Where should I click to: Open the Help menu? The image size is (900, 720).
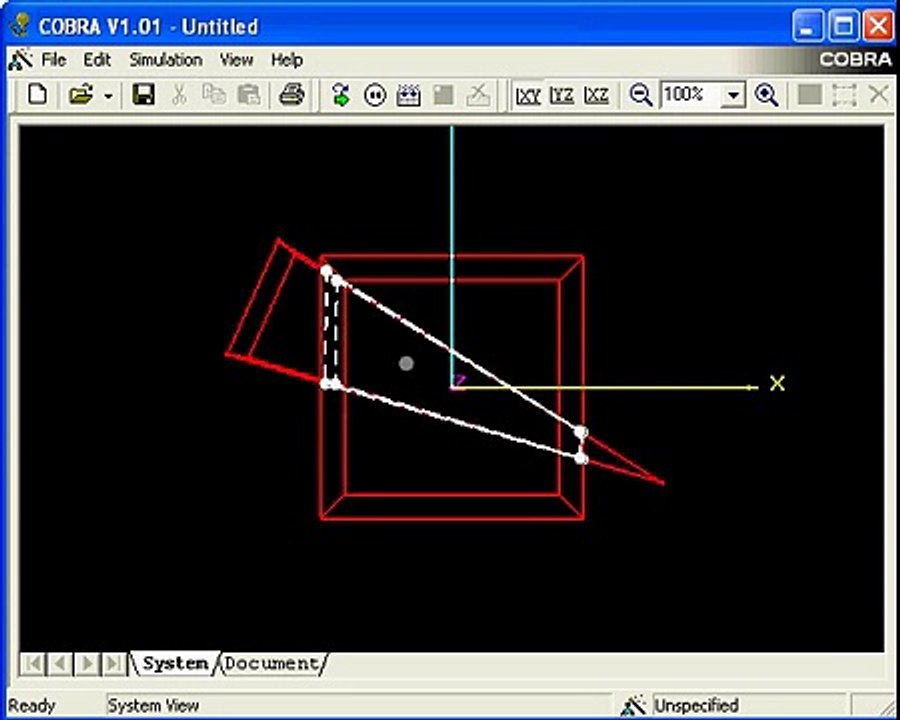click(287, 60)
